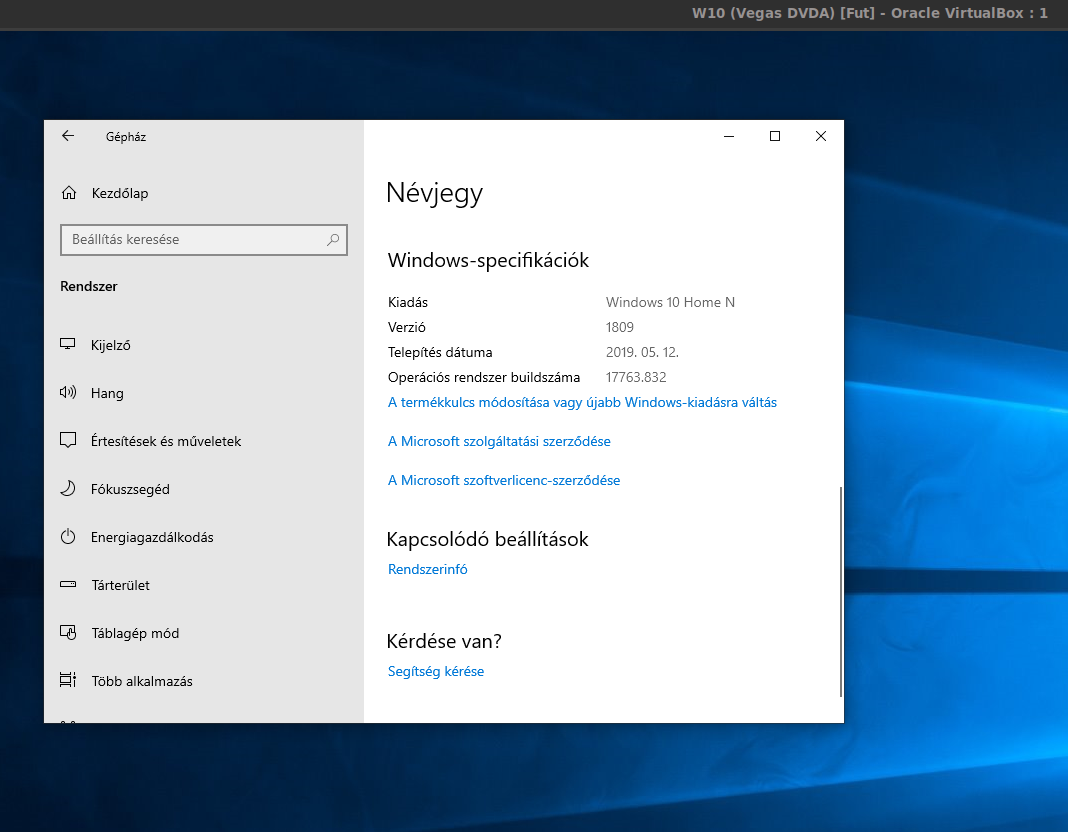Click the Energiagazdálkodás power icon
The image size is (1068, 832).
(x=68, y=537)
